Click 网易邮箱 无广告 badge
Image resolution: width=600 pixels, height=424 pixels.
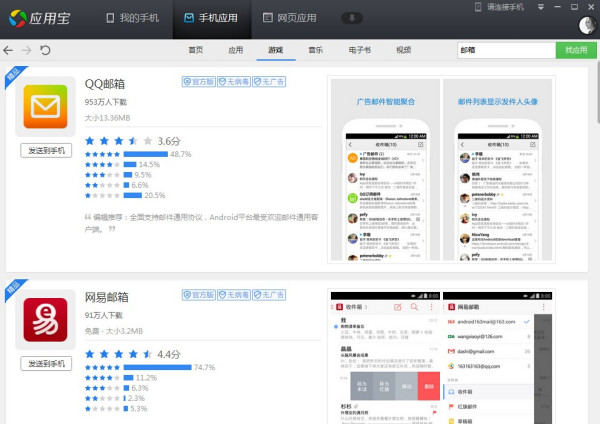269,295
